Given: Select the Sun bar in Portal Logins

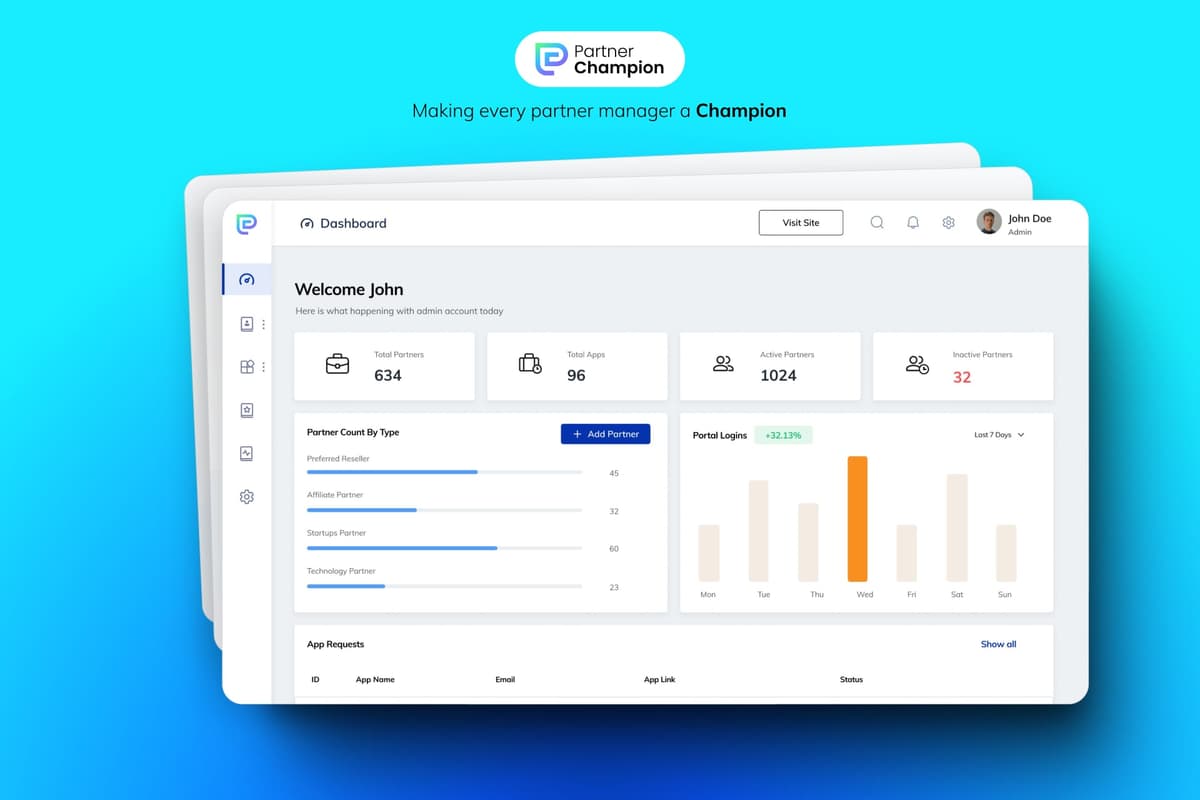Looking at the screenshot, I should (x=1006, y=553).
